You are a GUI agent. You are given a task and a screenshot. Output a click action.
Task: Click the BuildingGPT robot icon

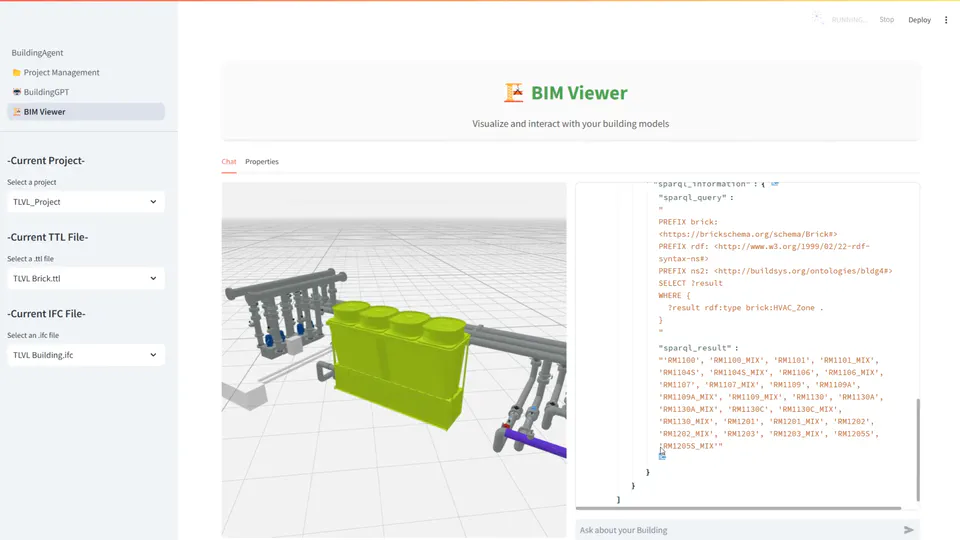[17, 92]
